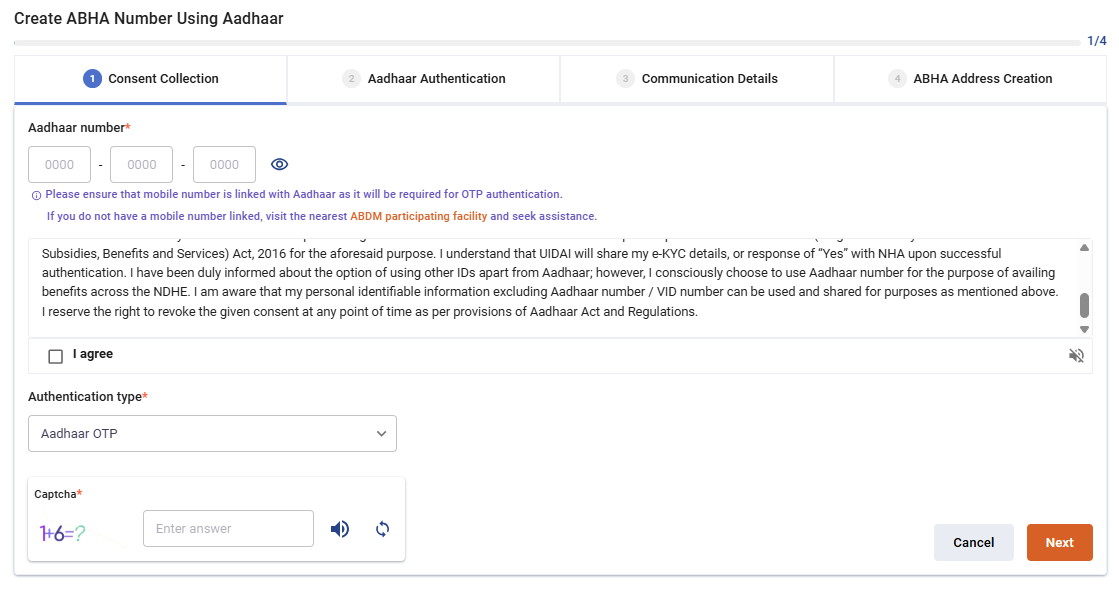Viewport: 1119px width, 593px height.
Task: Toggle Aadhaar number masking with eye icon
Action: pos(280,164)
